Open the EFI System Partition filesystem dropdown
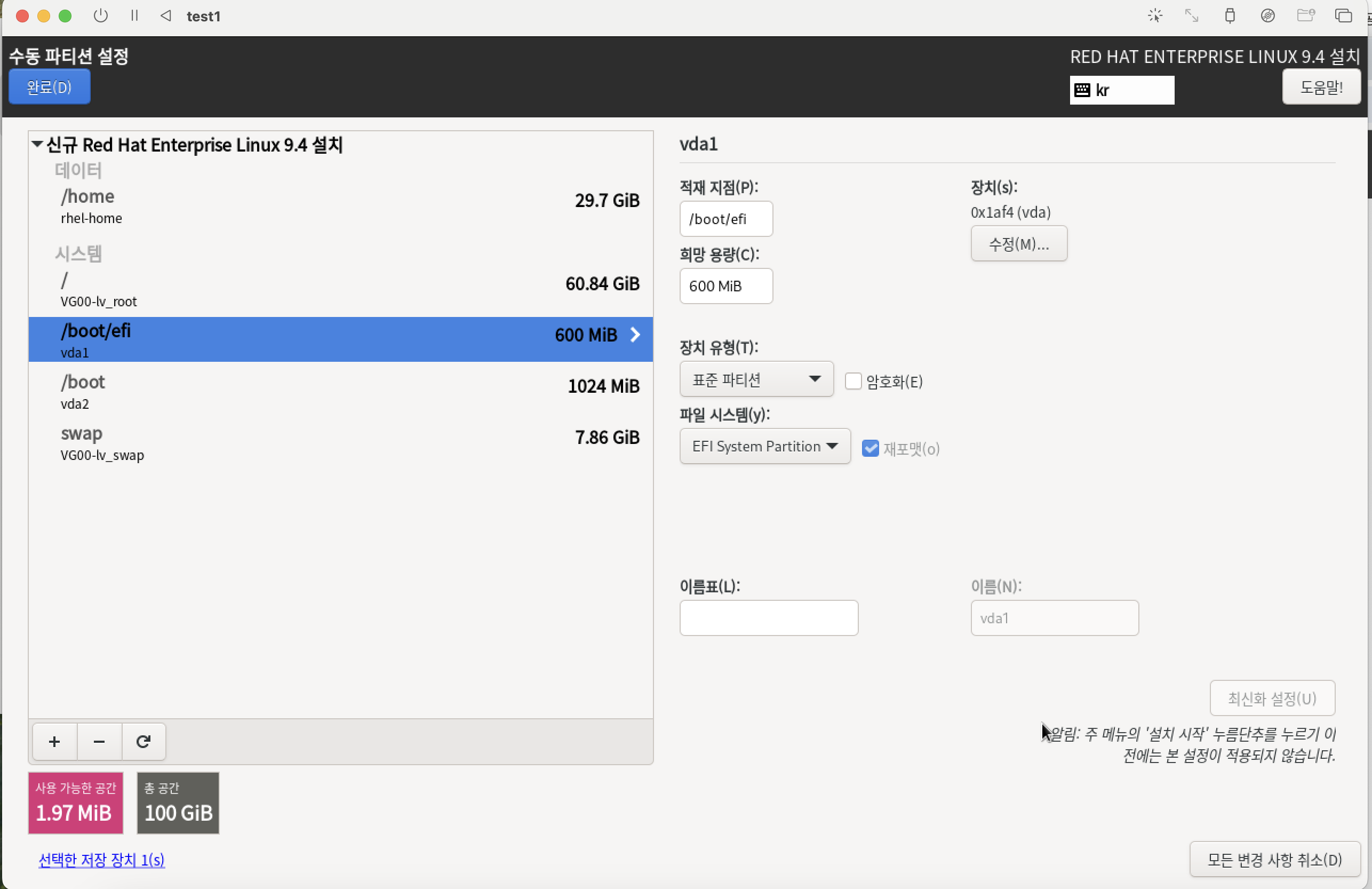This screenshot has width=1372, height=889. 764,446
